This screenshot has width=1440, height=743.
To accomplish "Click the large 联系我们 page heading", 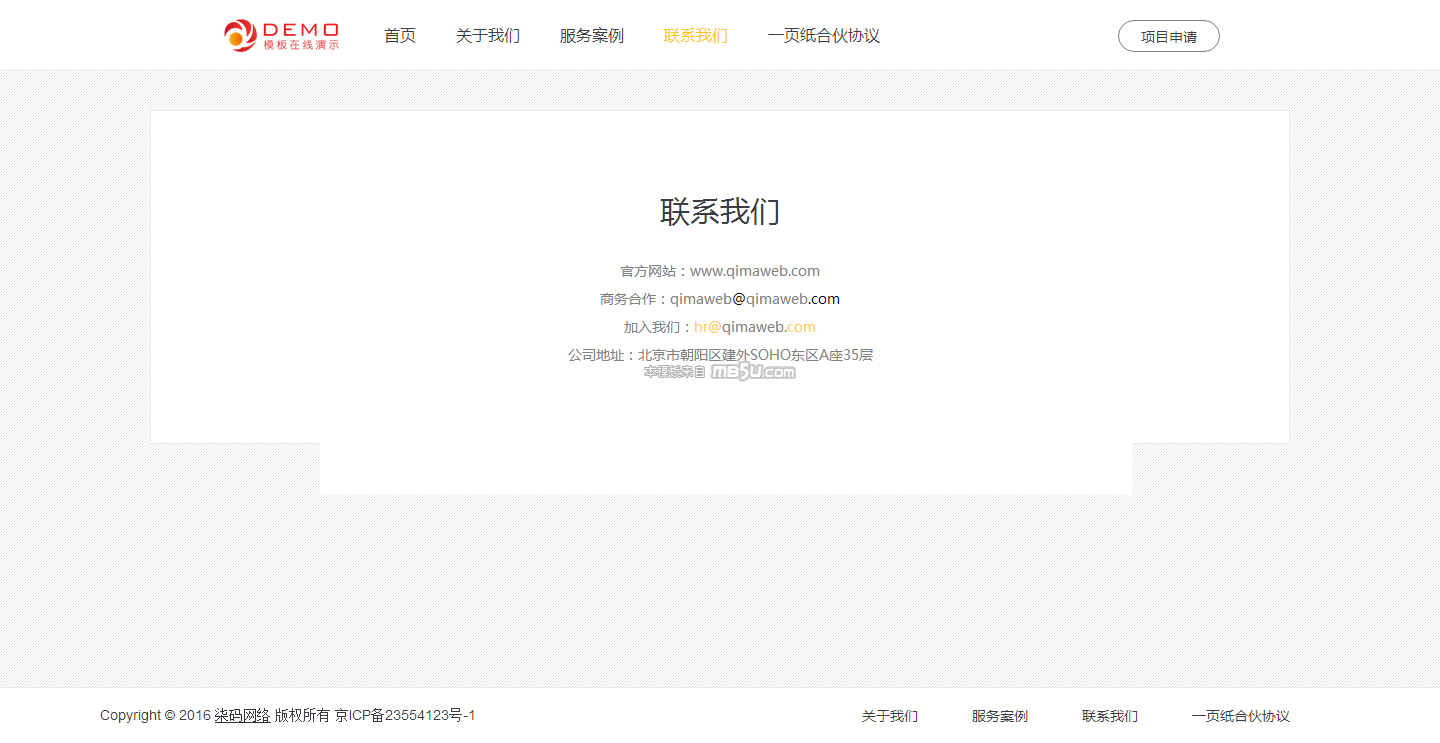I will pyautogui.click(x=720, y=212).
